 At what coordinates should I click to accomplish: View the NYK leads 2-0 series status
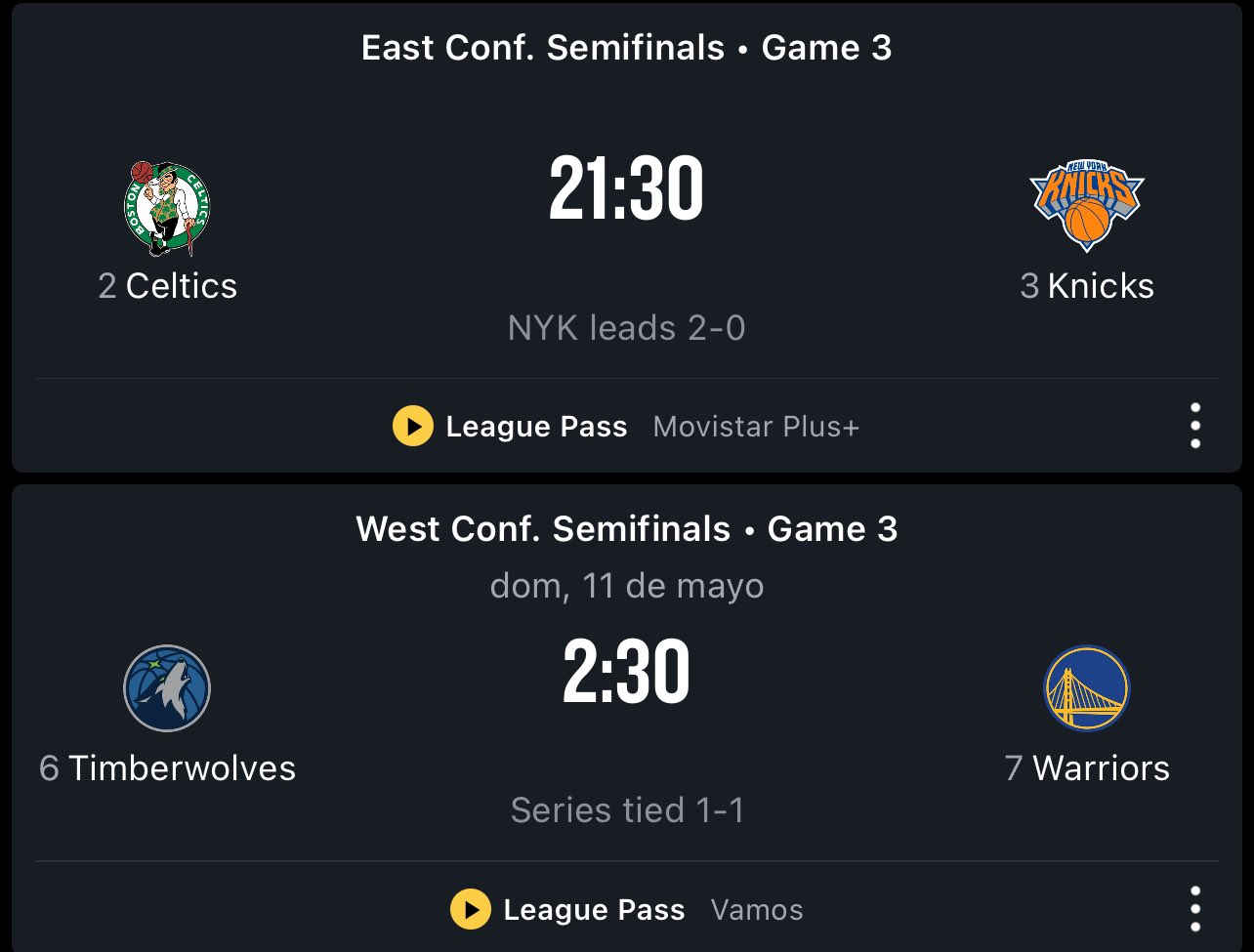tap(626, 328)
